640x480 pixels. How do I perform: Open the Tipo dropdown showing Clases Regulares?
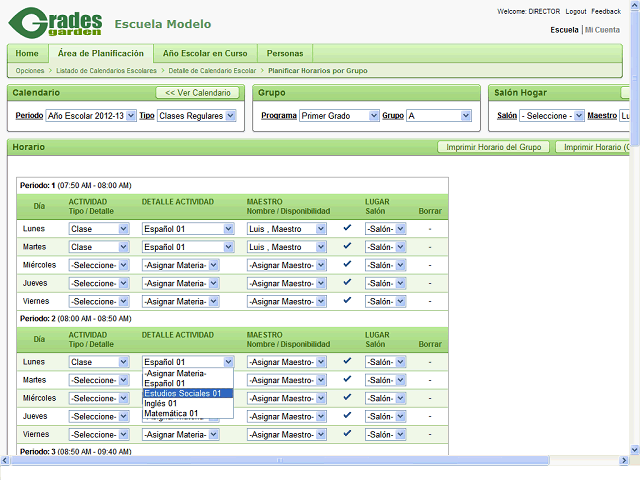pos(197,116)
